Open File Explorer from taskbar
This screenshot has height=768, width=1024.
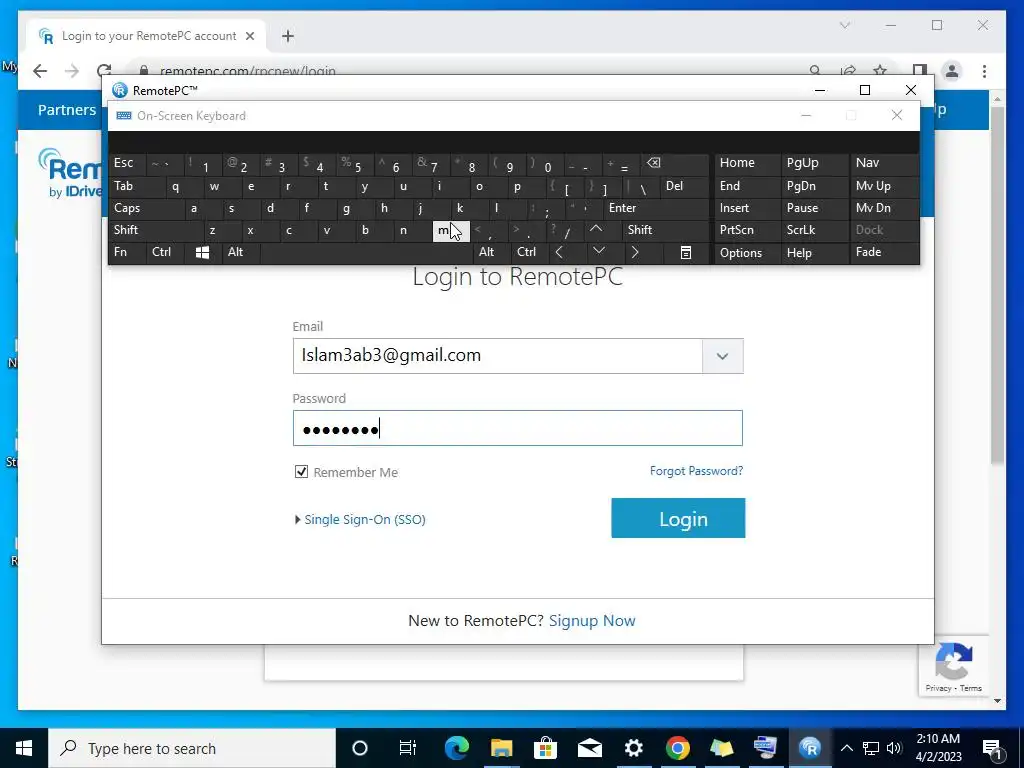click(502, 748)
